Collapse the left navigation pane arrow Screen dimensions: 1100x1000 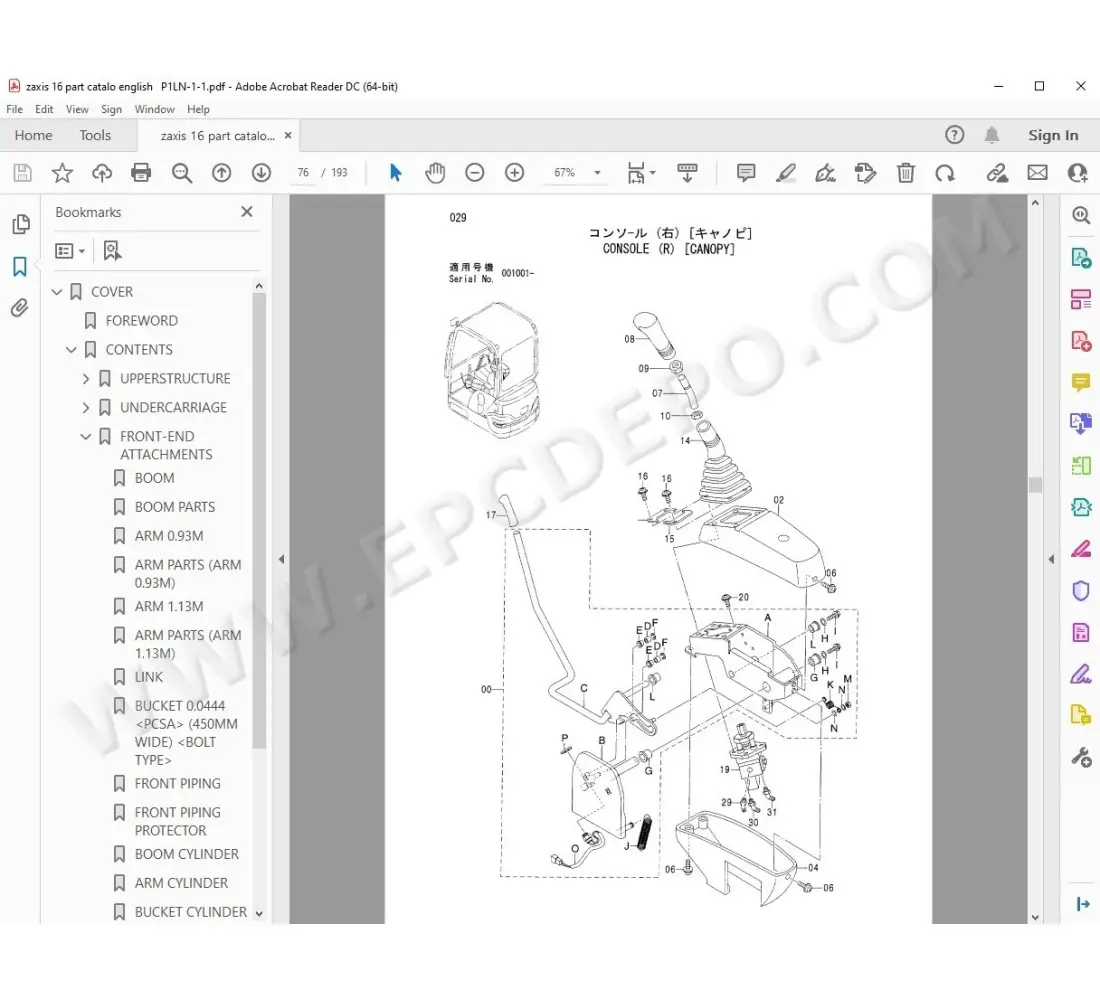click(x=281, y=559)
